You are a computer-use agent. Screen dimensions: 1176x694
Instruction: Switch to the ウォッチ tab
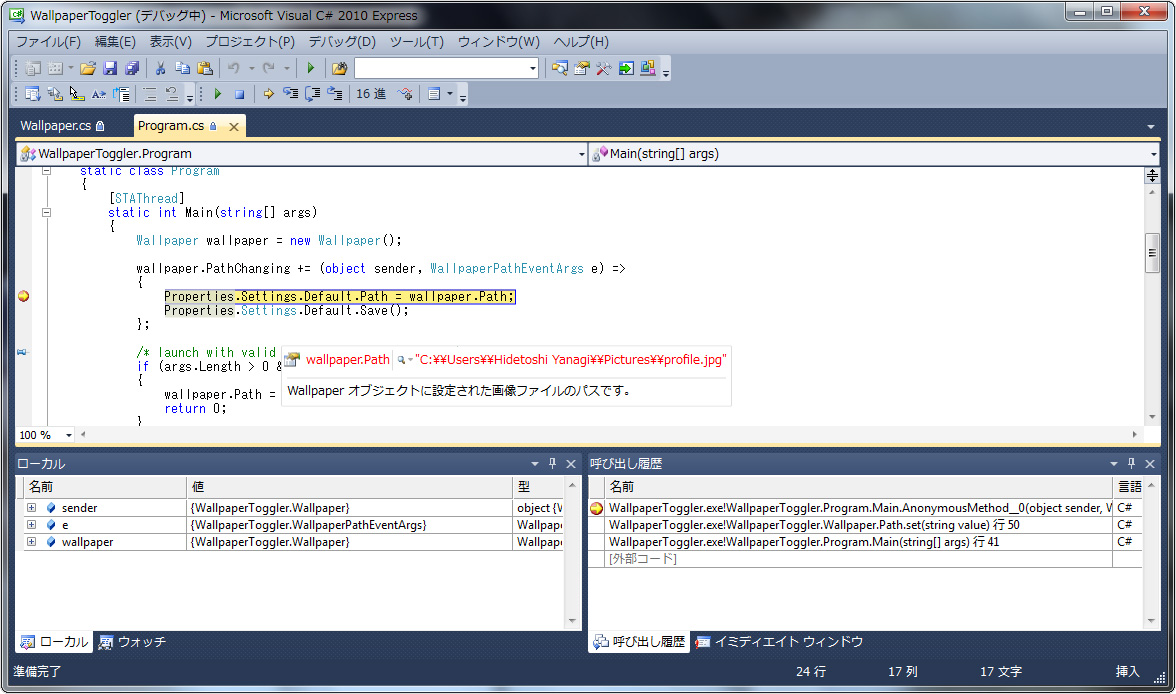tap(132, 642)
